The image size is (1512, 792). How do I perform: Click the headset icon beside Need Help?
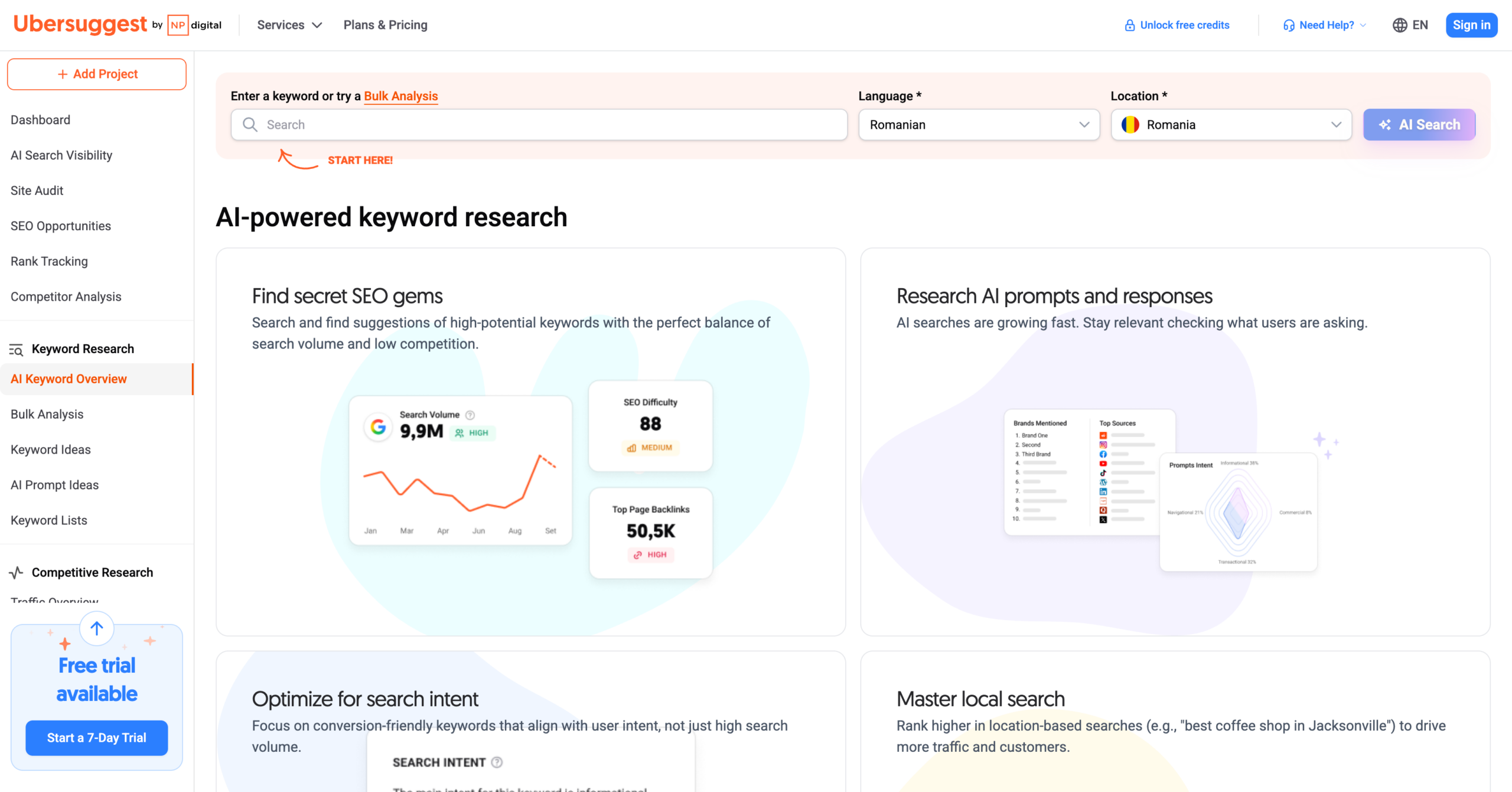(1289, 25)
